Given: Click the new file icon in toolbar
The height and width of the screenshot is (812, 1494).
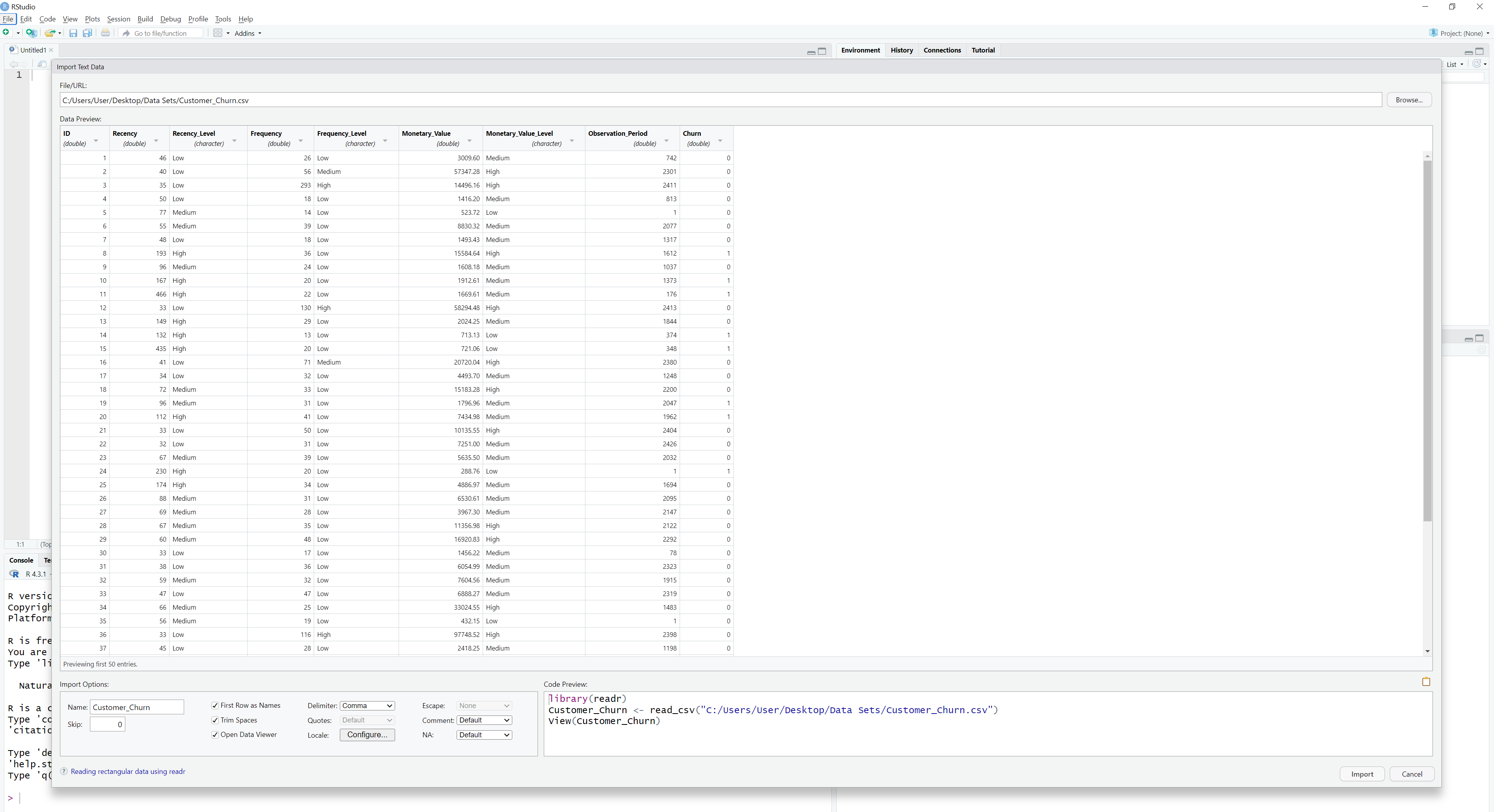Looking at the screenshot, I should click(6, 33).
